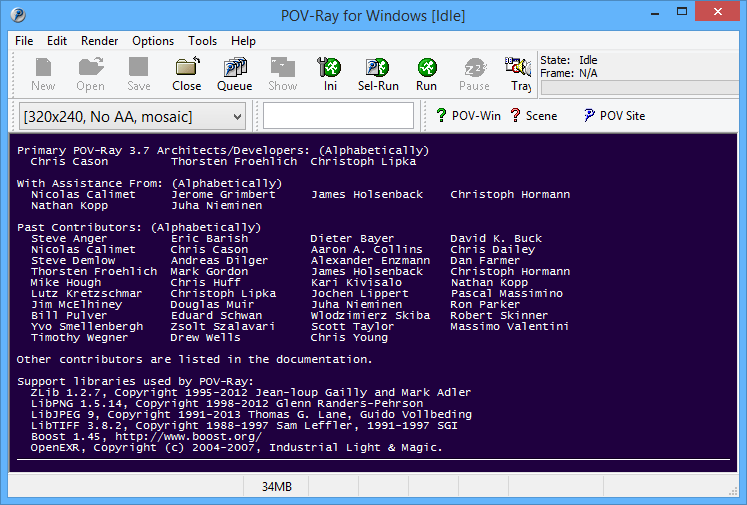
Task: Click the 34MB memory status bar entry
Action: tap(276, 486)
